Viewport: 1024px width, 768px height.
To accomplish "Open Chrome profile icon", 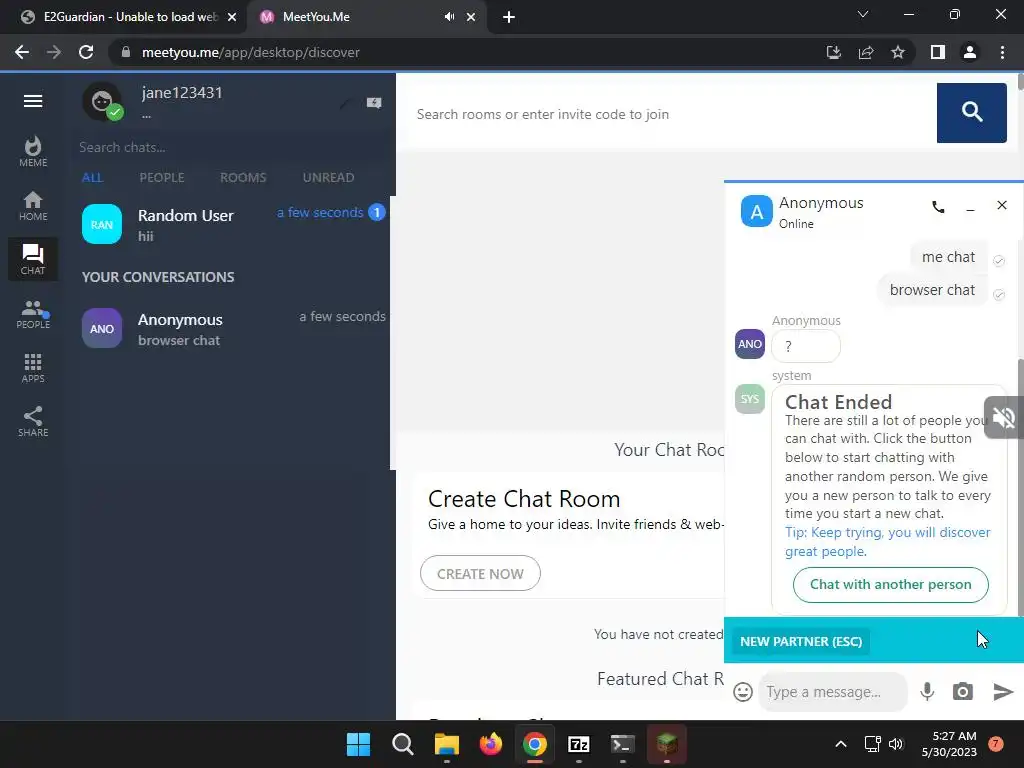I will (x=970, y=52).
